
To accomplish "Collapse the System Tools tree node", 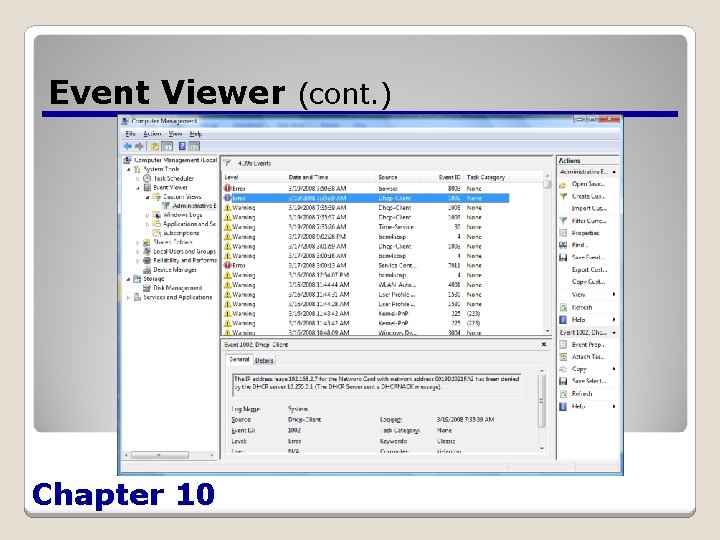I will tap(129, 169).
